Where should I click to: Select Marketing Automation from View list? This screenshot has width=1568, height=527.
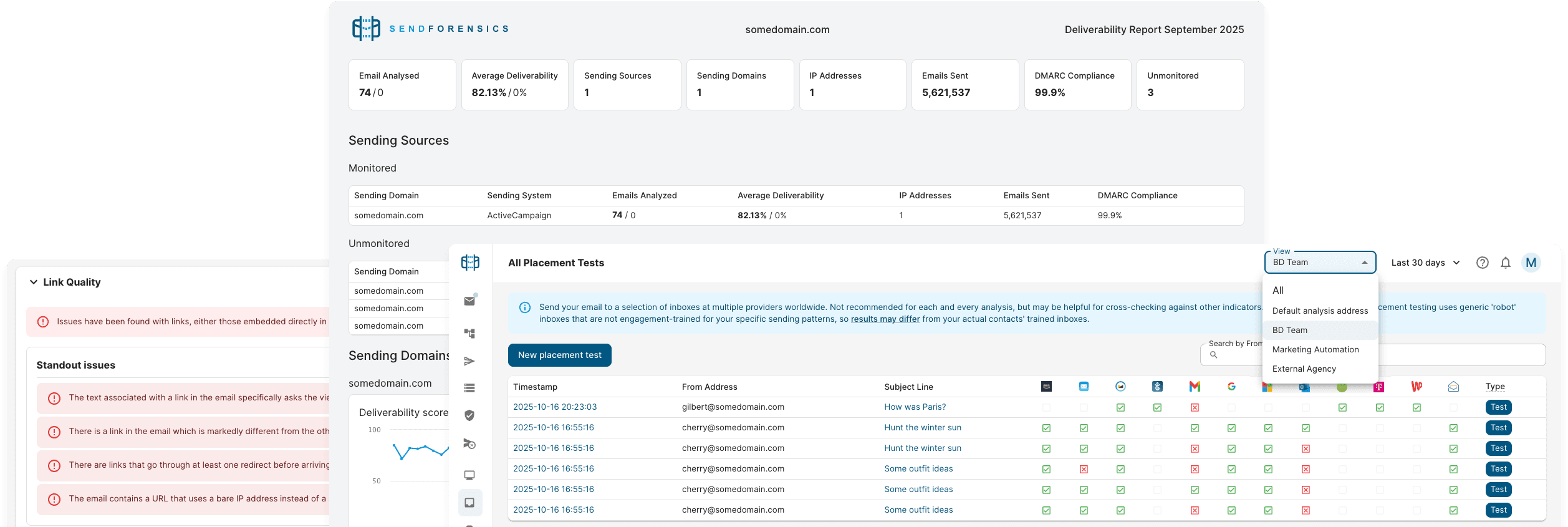click(x=1315, y=349)
